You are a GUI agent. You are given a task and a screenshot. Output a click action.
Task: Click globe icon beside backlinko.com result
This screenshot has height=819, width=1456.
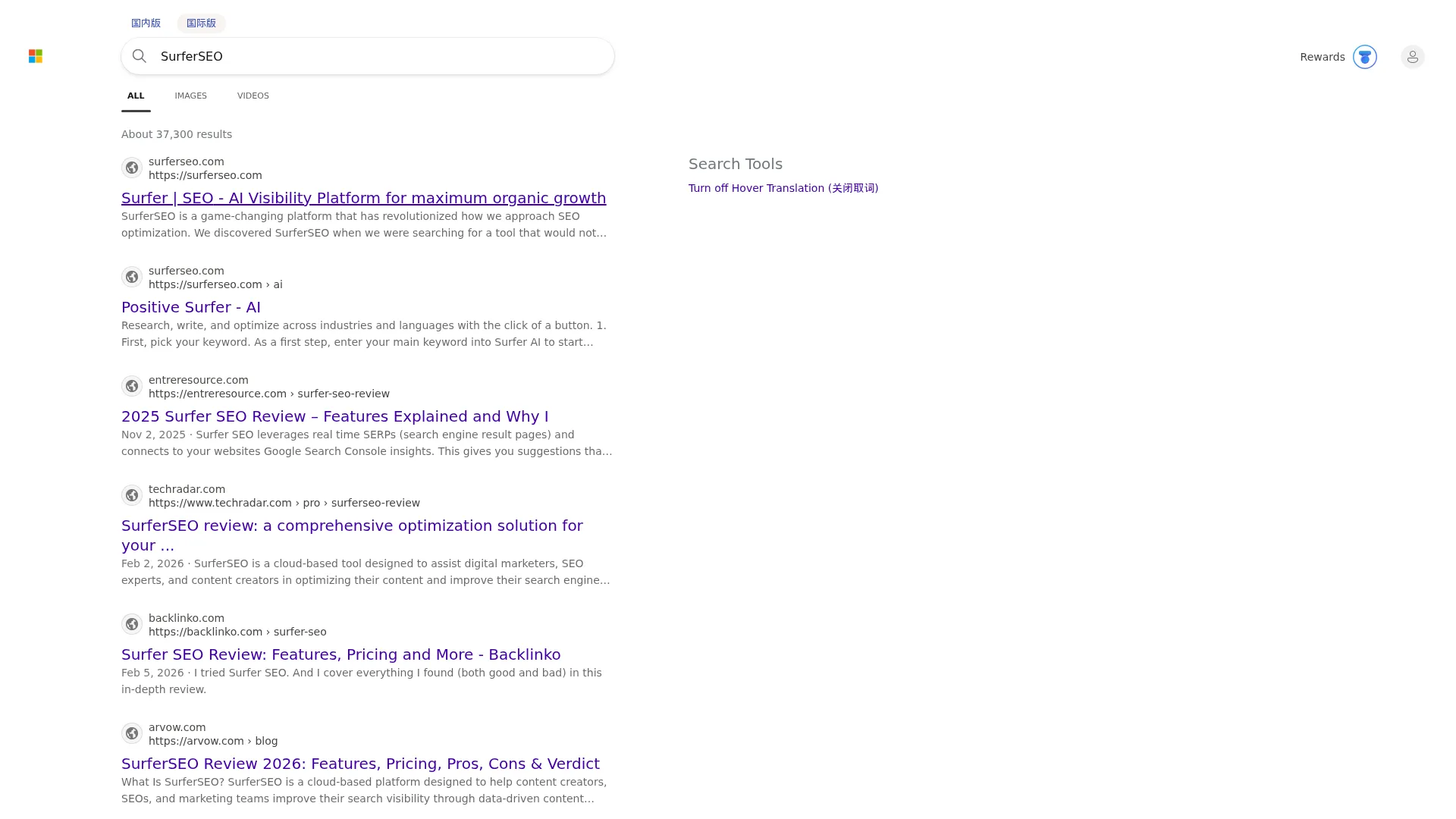pyautogui.click(x=132, y=624)
